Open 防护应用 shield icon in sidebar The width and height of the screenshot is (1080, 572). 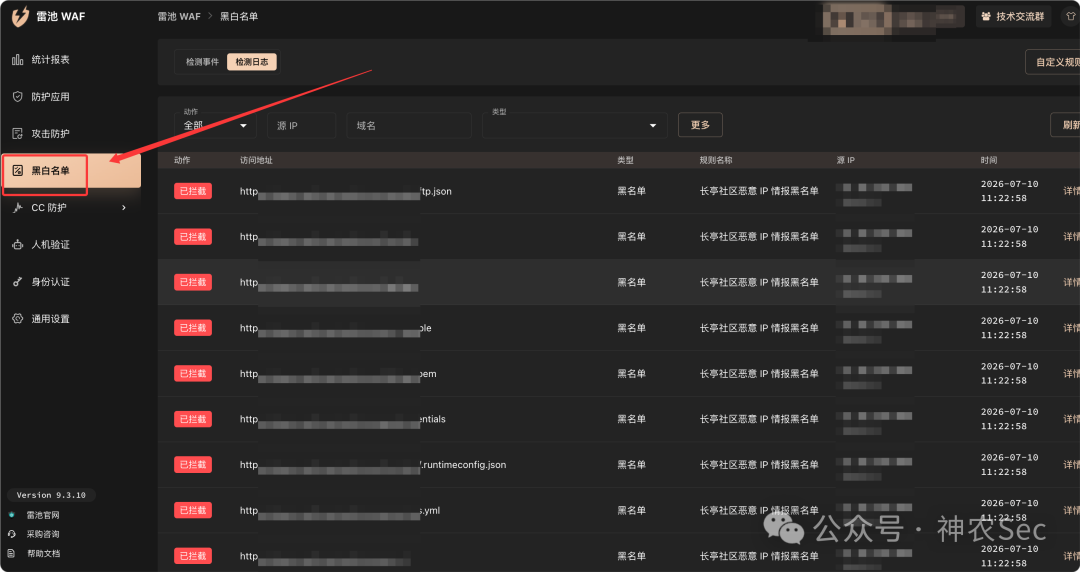(x=18, y=96)
